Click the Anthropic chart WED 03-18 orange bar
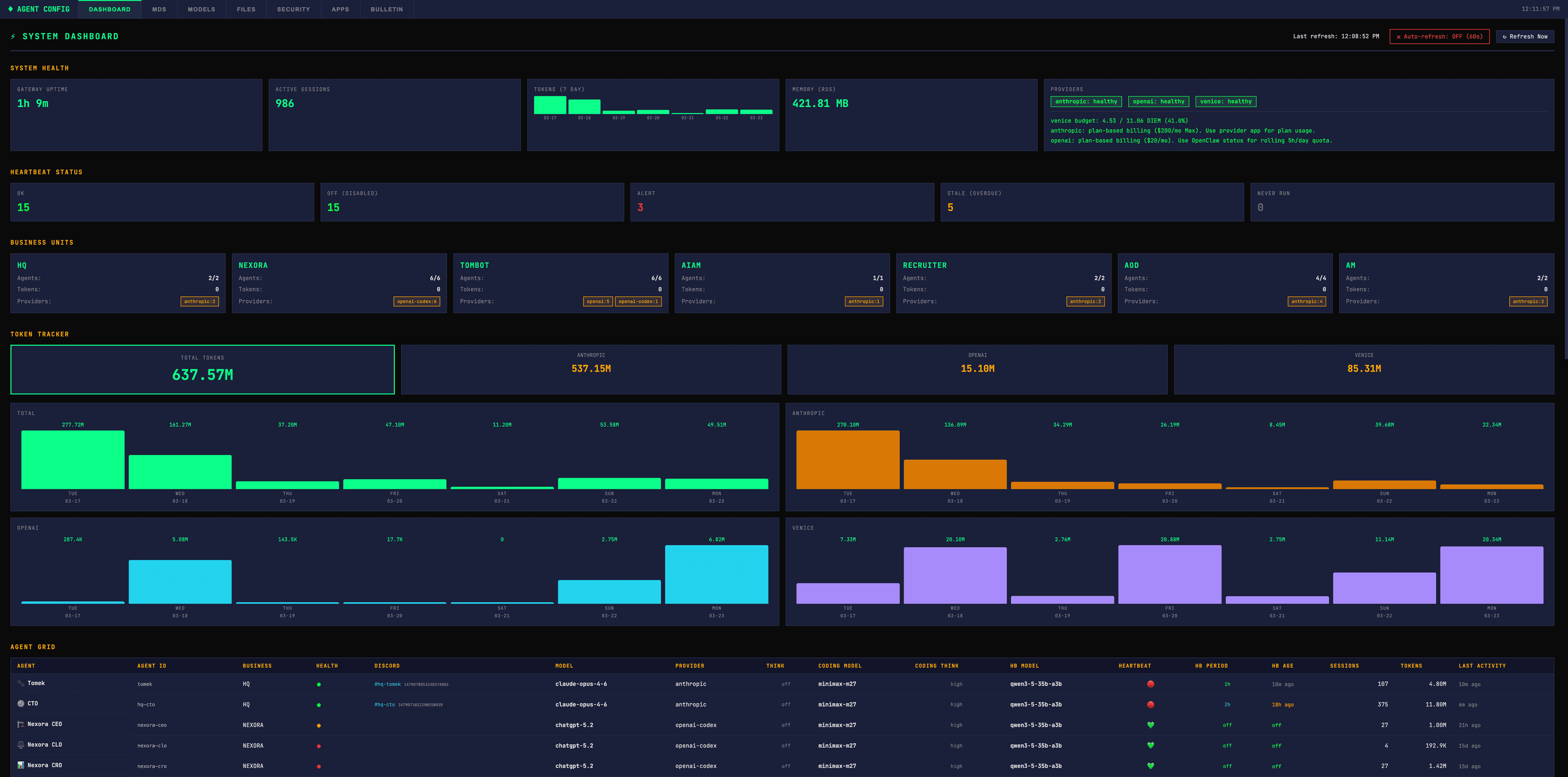1568x777 pixels. click(x=955, y=474)
